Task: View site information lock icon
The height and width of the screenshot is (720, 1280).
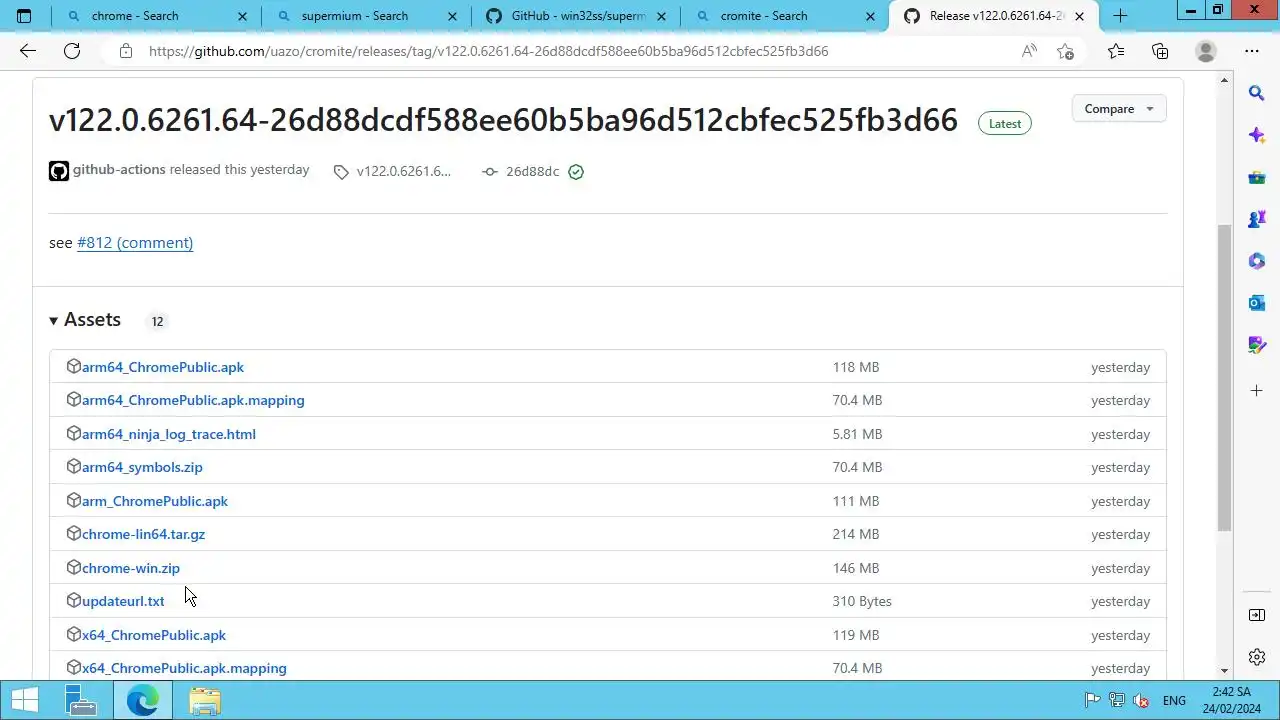Action: point(126,51)
